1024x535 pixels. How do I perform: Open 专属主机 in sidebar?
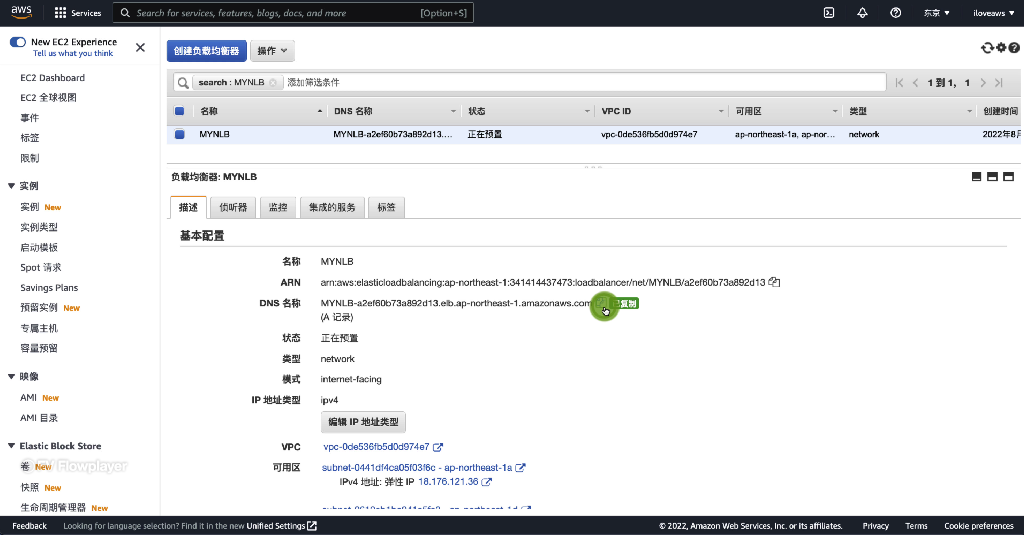click(39, 328)
